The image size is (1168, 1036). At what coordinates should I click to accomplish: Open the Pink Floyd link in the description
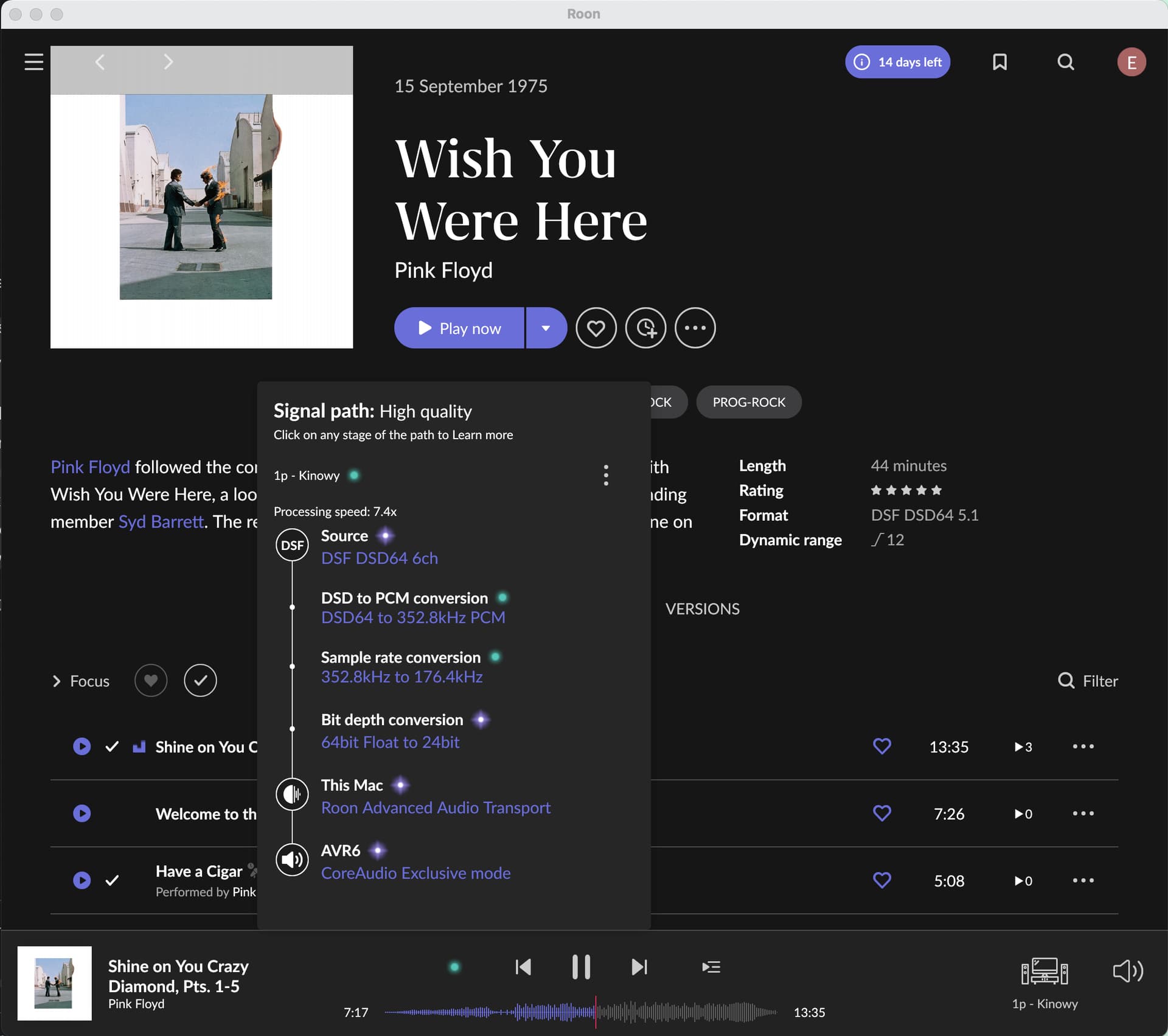(x=90, y=467)
